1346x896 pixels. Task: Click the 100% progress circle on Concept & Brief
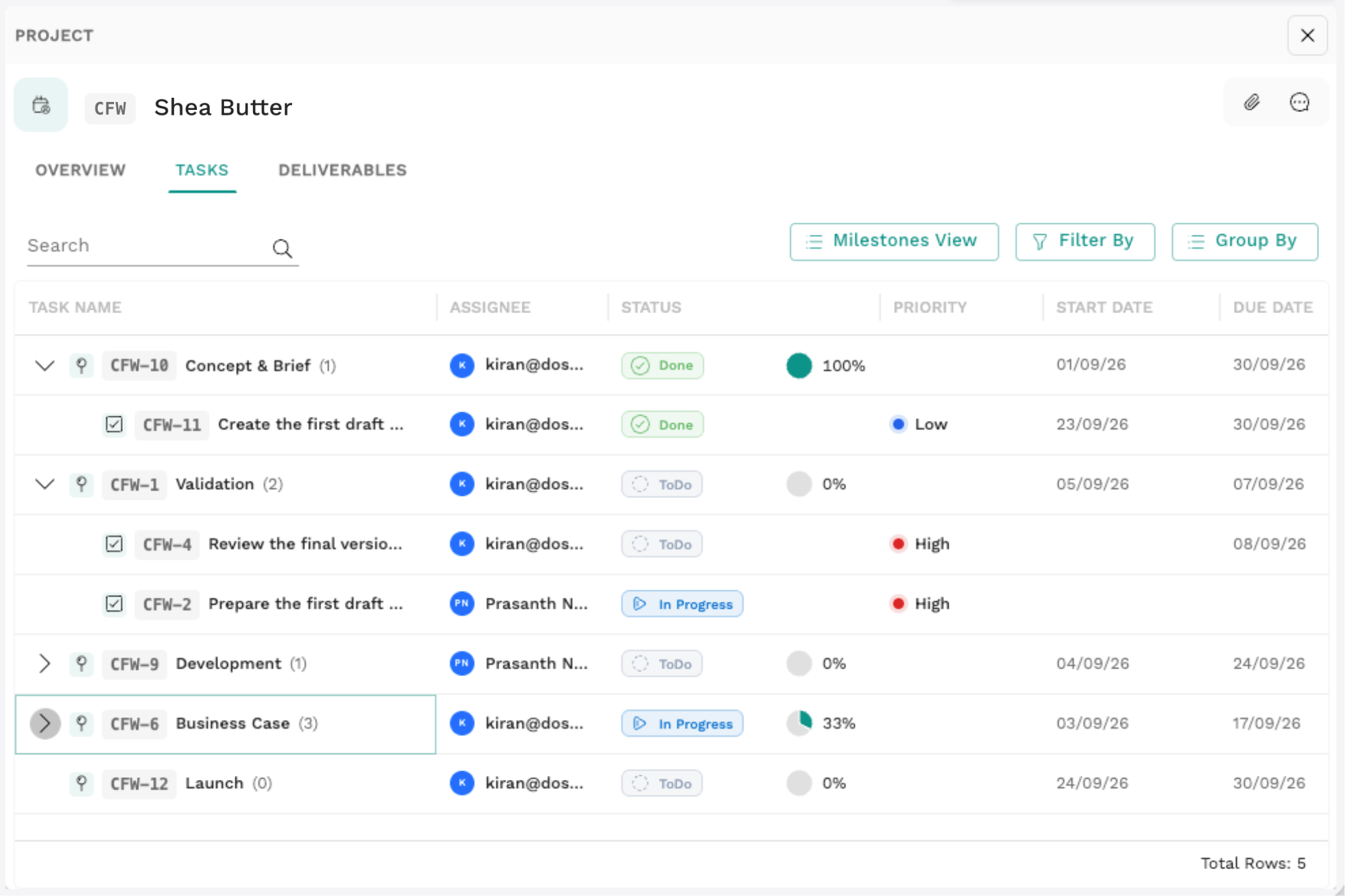pos(799,366)
